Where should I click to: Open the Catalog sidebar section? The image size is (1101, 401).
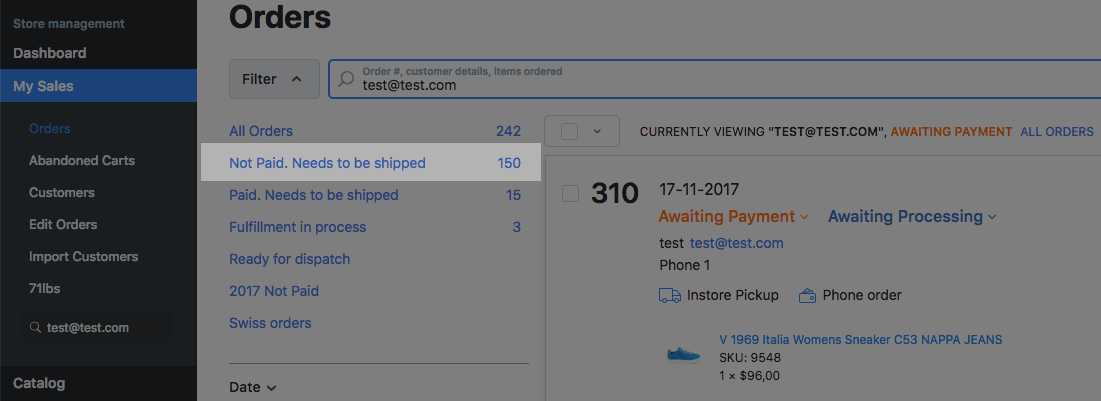[39, 383]
